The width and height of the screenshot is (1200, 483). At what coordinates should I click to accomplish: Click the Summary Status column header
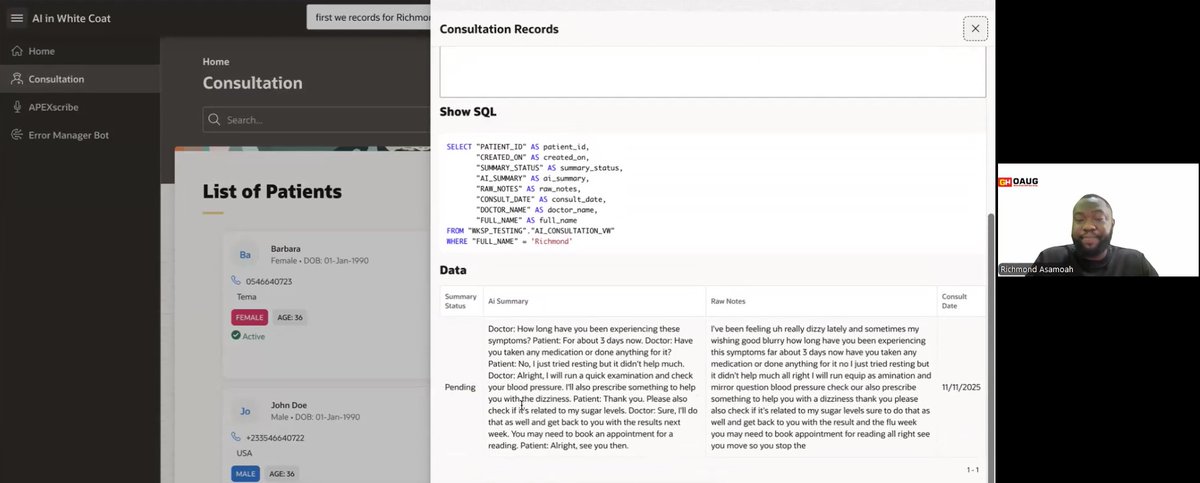[461, 301]
